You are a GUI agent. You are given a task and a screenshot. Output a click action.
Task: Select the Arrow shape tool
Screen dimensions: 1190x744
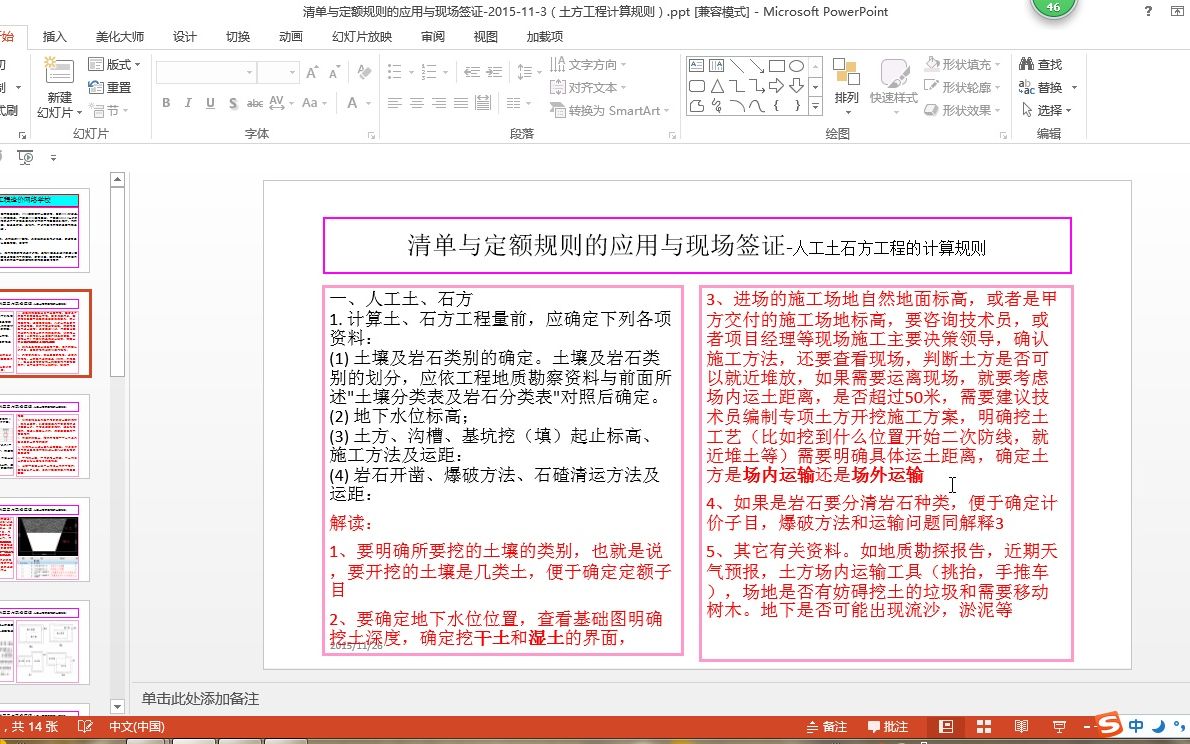(x=757, y=65)
